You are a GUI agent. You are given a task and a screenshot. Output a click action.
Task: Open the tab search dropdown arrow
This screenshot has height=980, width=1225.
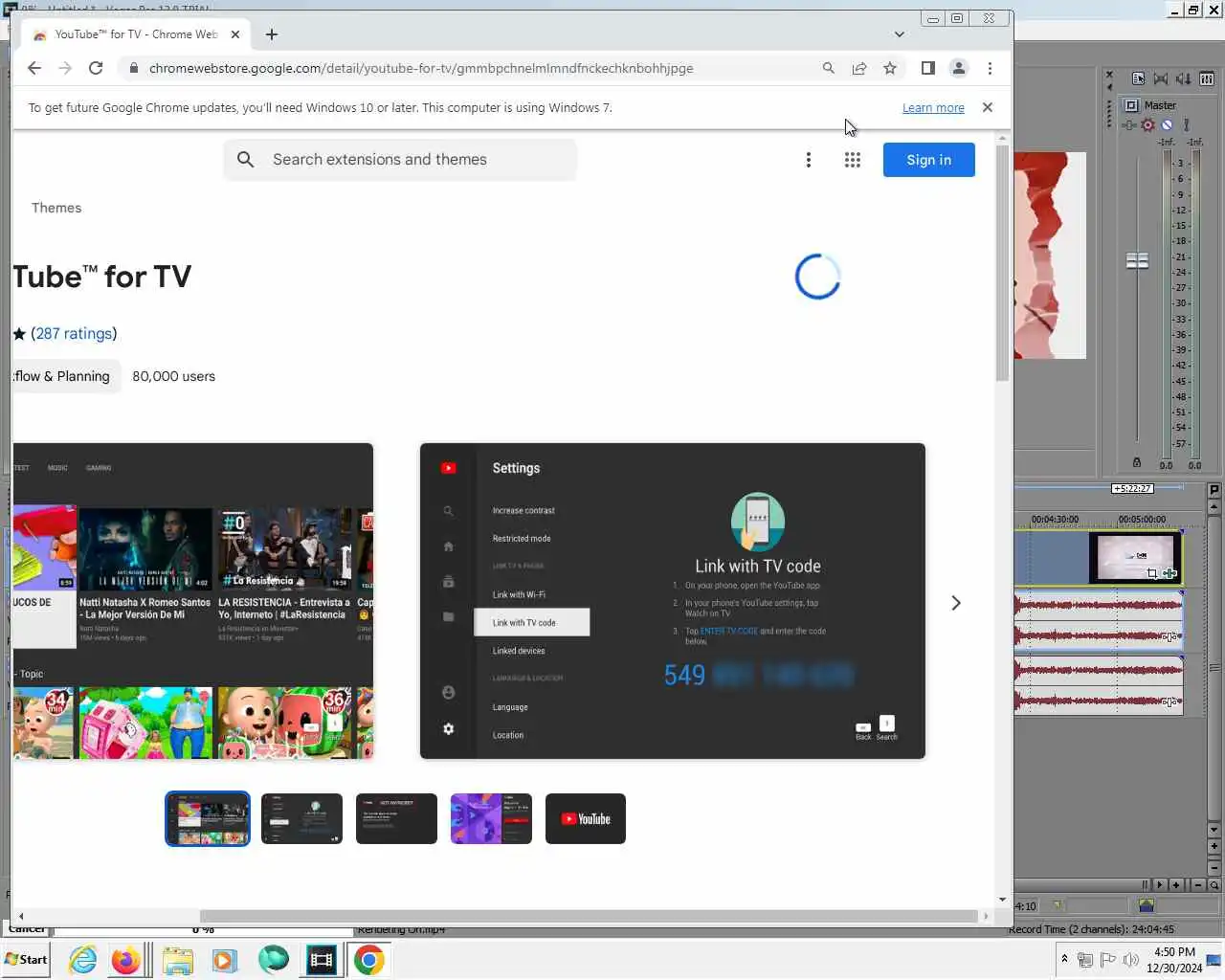pos(900,34)
